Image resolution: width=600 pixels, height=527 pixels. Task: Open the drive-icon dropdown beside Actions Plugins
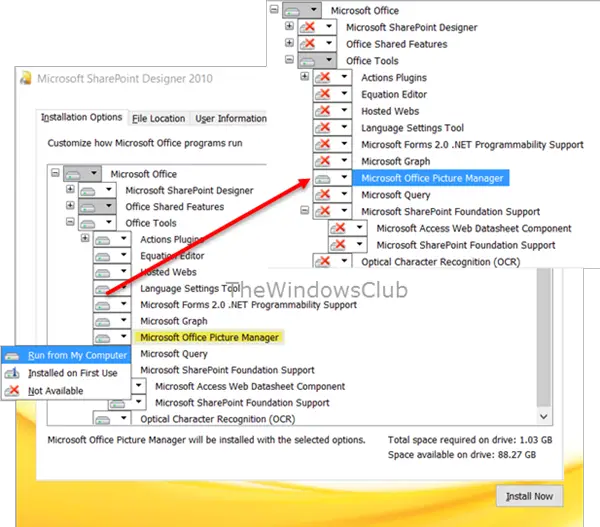[124, 238]
